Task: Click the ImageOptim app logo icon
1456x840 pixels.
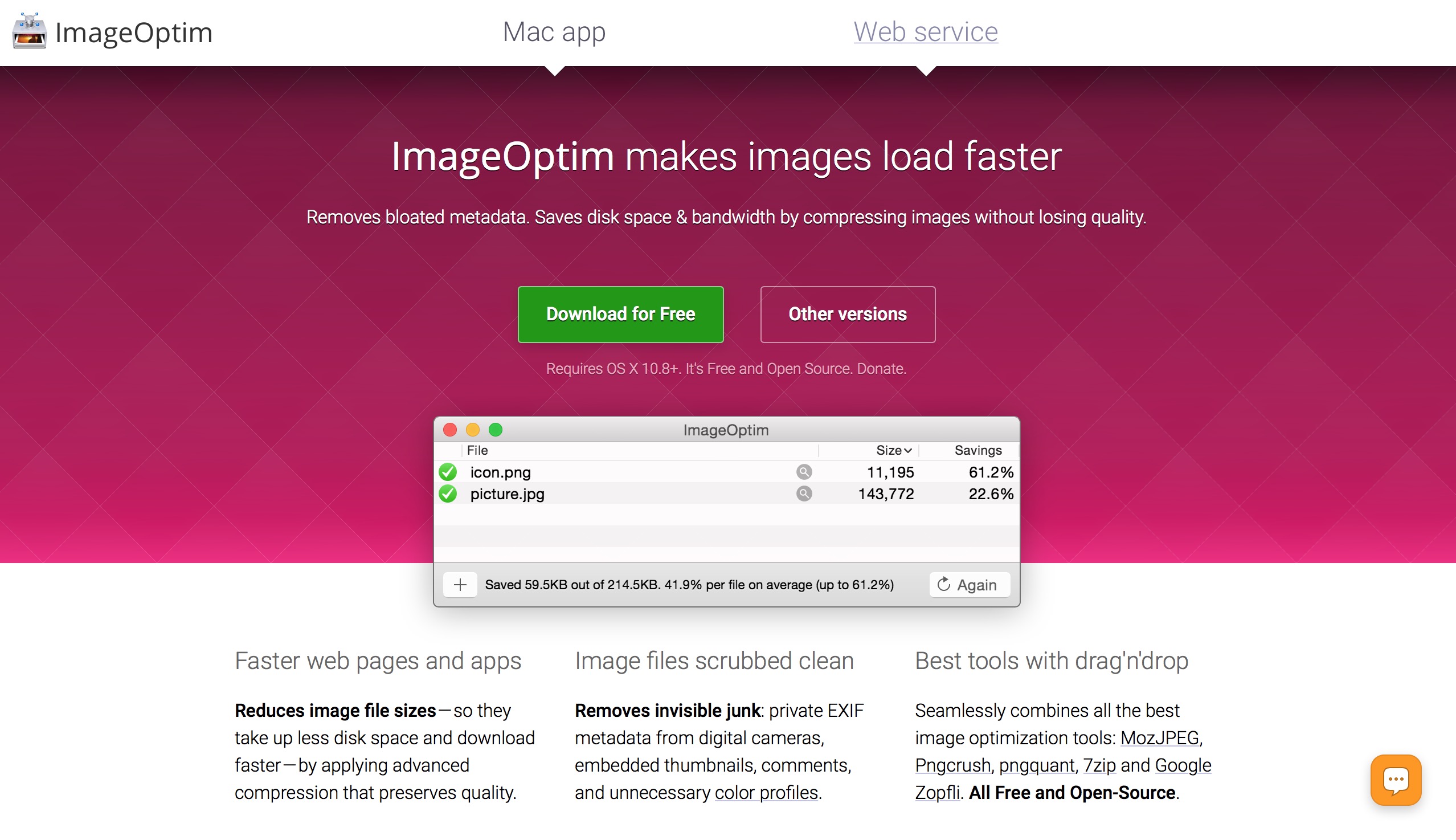Action: (x=29, y=32)
